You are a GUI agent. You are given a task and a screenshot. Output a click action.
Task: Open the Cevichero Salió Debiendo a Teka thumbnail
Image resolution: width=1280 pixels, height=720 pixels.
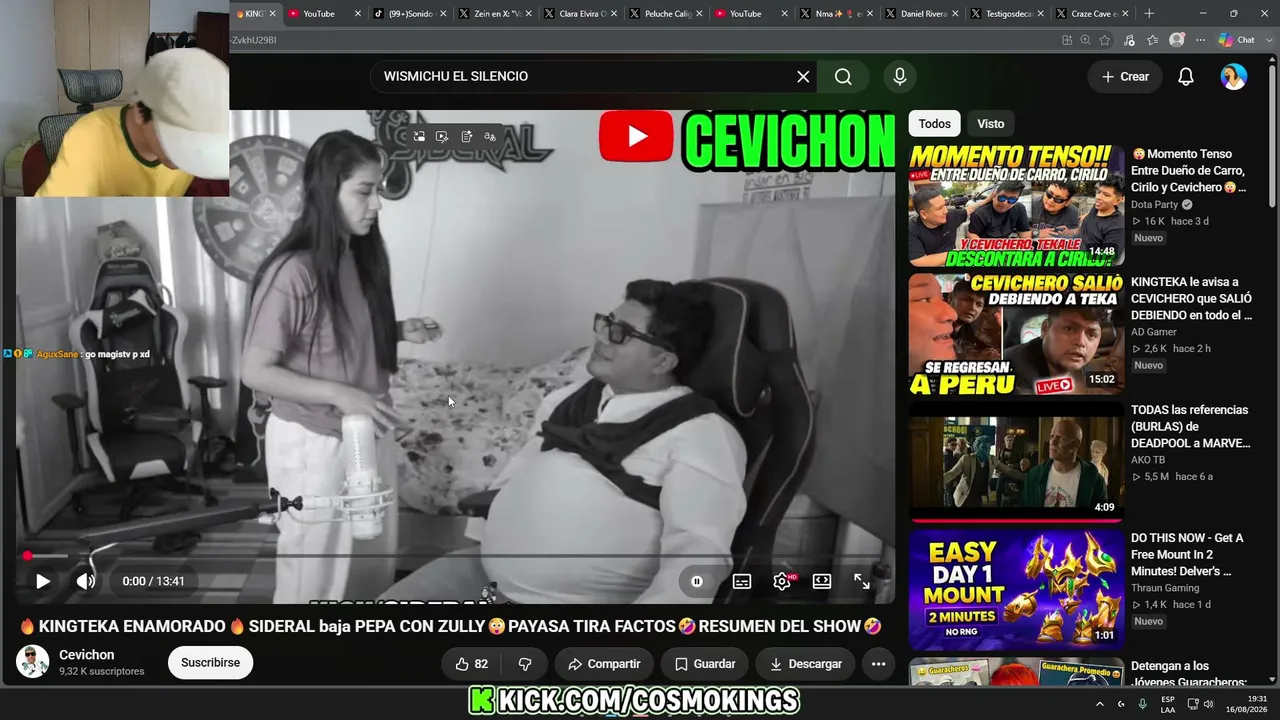(x=1016, y=334)
